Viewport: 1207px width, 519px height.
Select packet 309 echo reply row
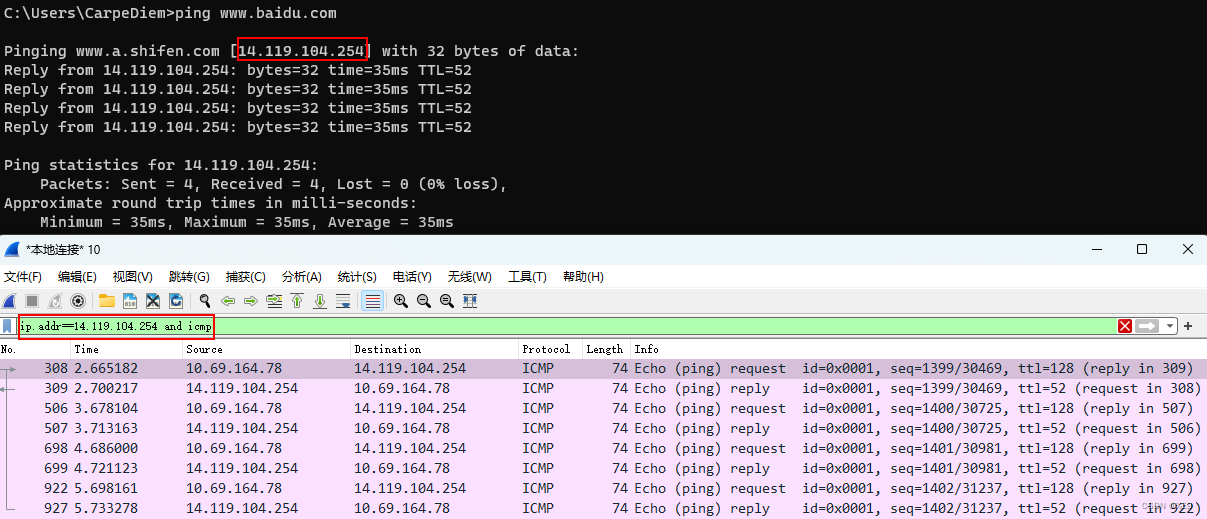pos(603,389)
